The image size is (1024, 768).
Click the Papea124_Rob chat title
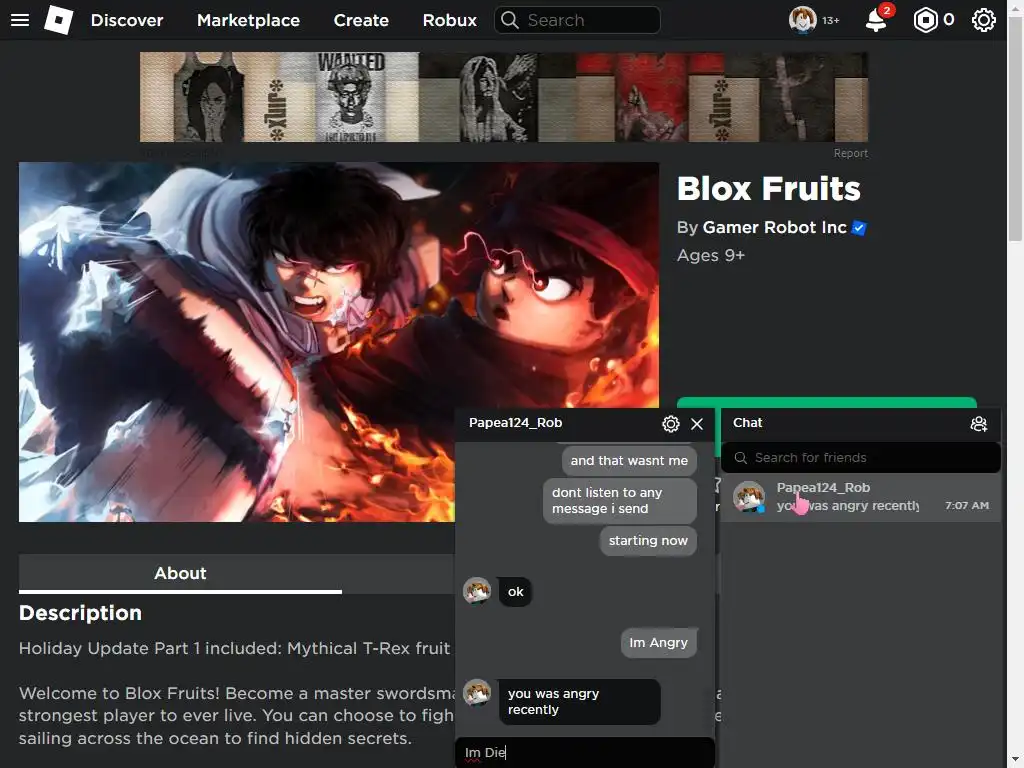515,423
